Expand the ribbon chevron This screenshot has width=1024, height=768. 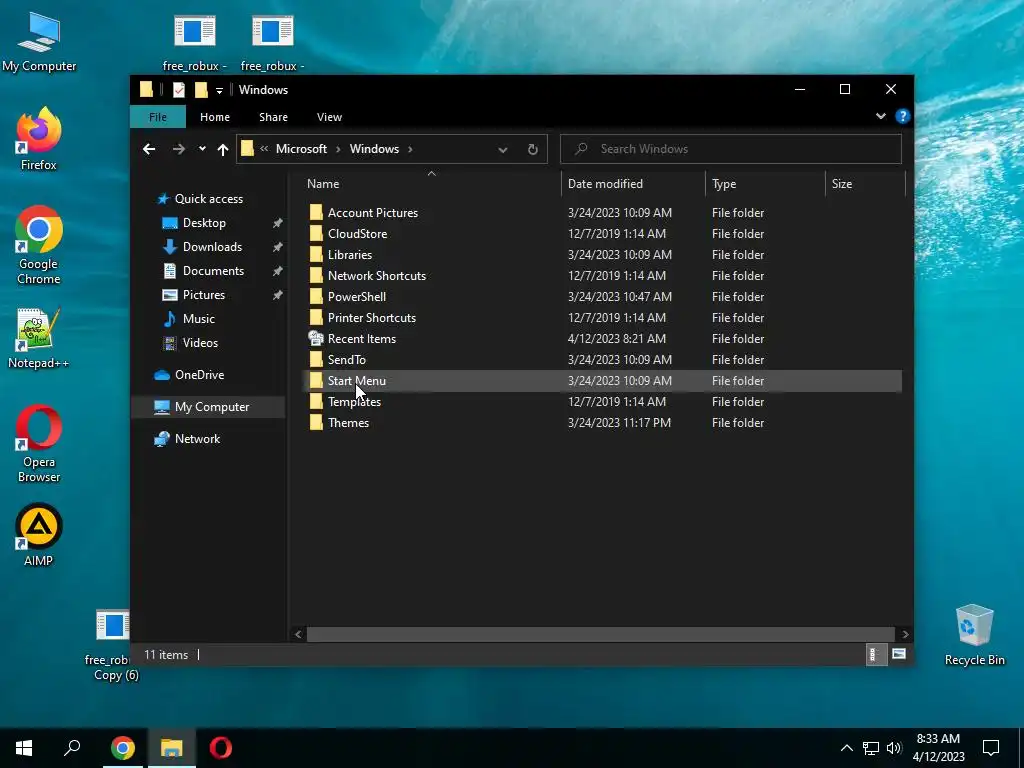click(880, 116)
